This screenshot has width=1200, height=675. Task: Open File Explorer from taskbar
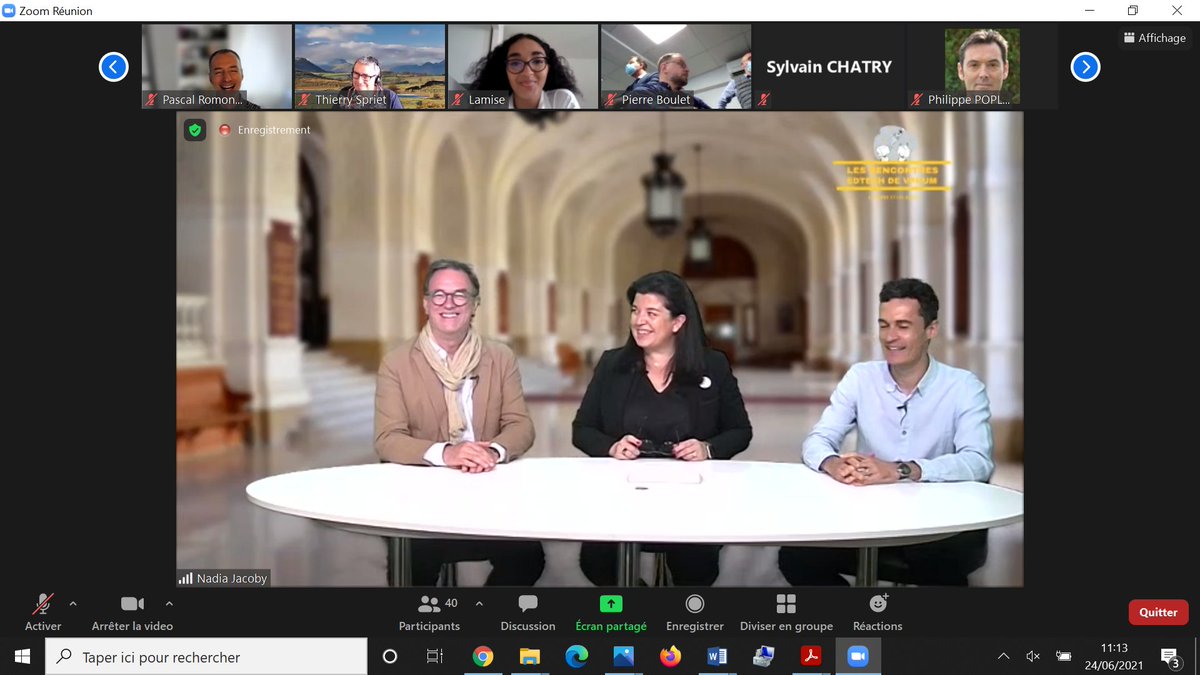tap(530, 656)
